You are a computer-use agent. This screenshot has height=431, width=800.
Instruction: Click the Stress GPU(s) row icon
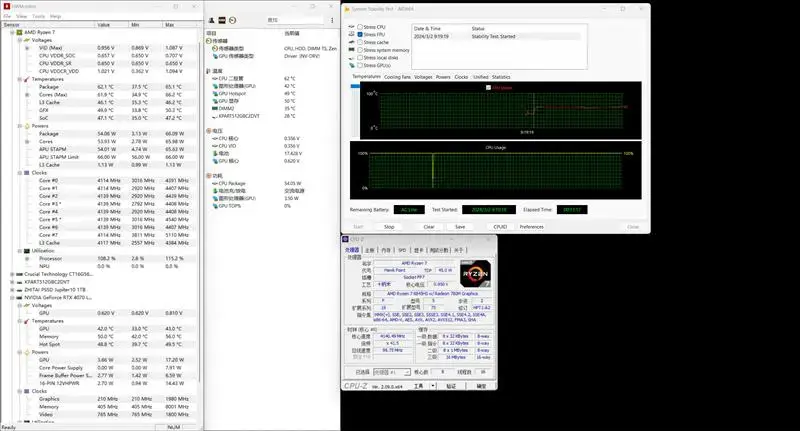pyautogui.click(x=352, y=65)
